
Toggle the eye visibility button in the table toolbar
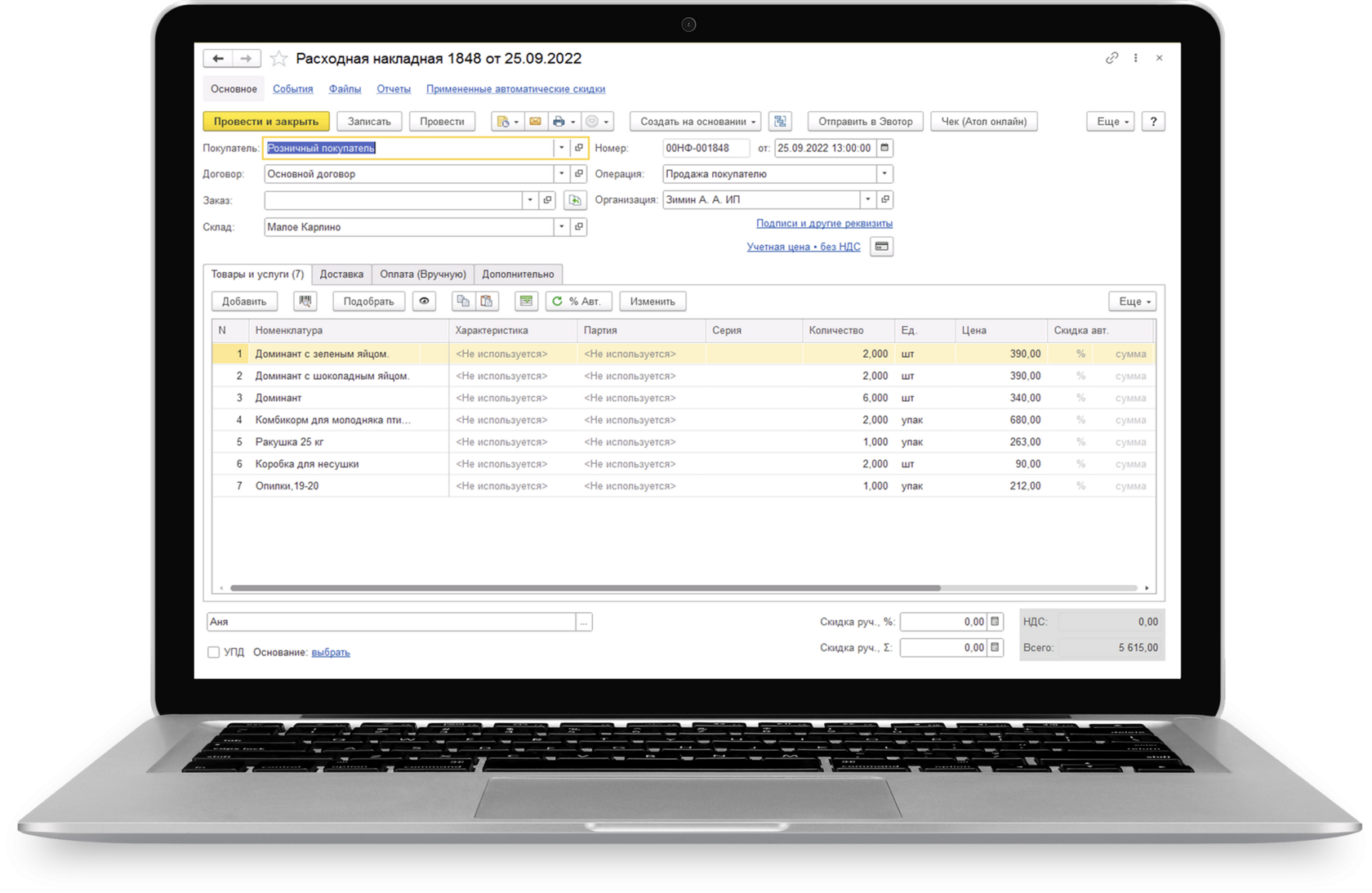click(x=424, y=301)
